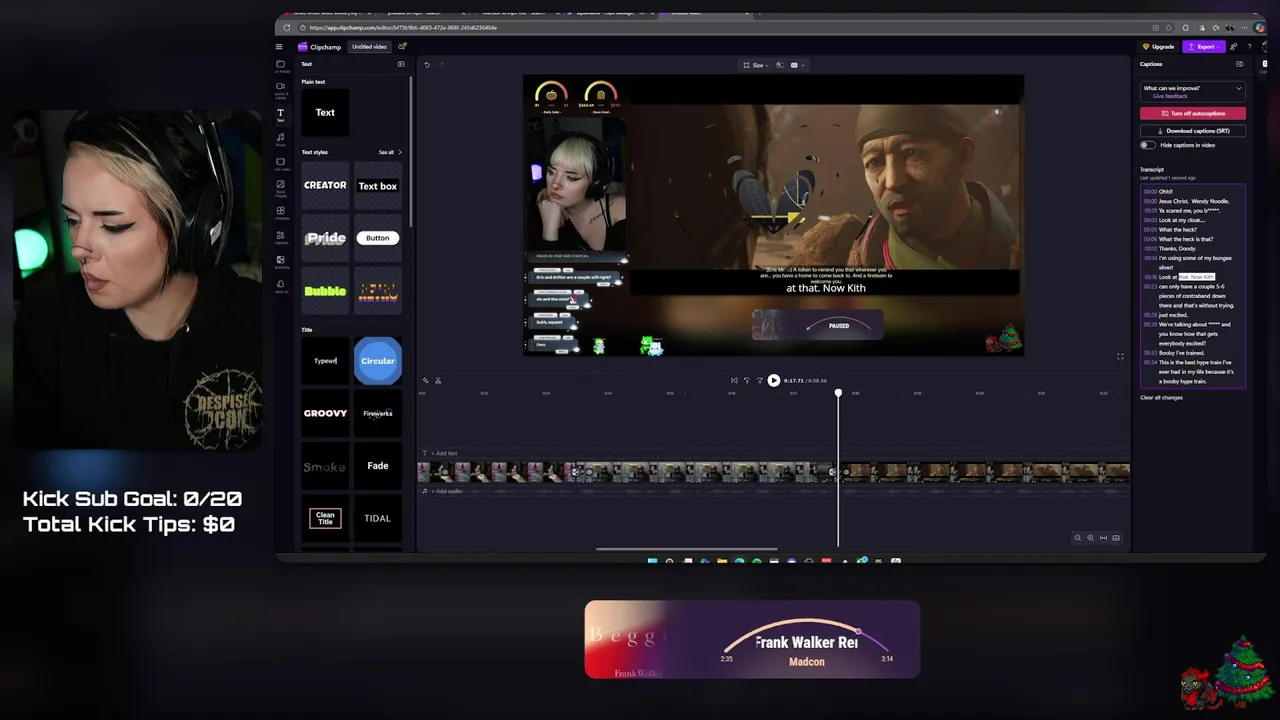
Task: Click the split scissors tool
Action: coord(438,380)
